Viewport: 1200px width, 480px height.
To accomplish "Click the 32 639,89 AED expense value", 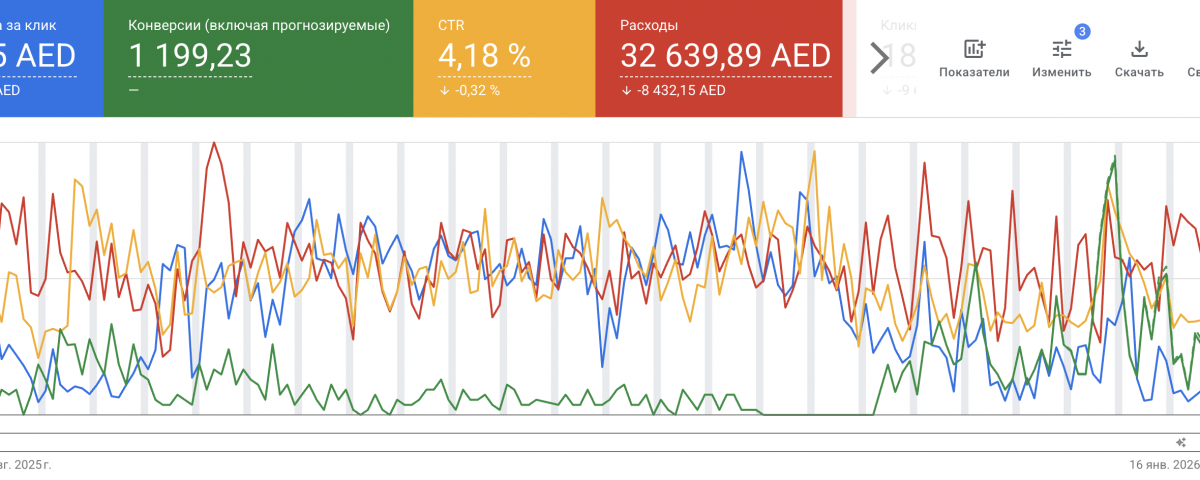I will tap(725, 56).
